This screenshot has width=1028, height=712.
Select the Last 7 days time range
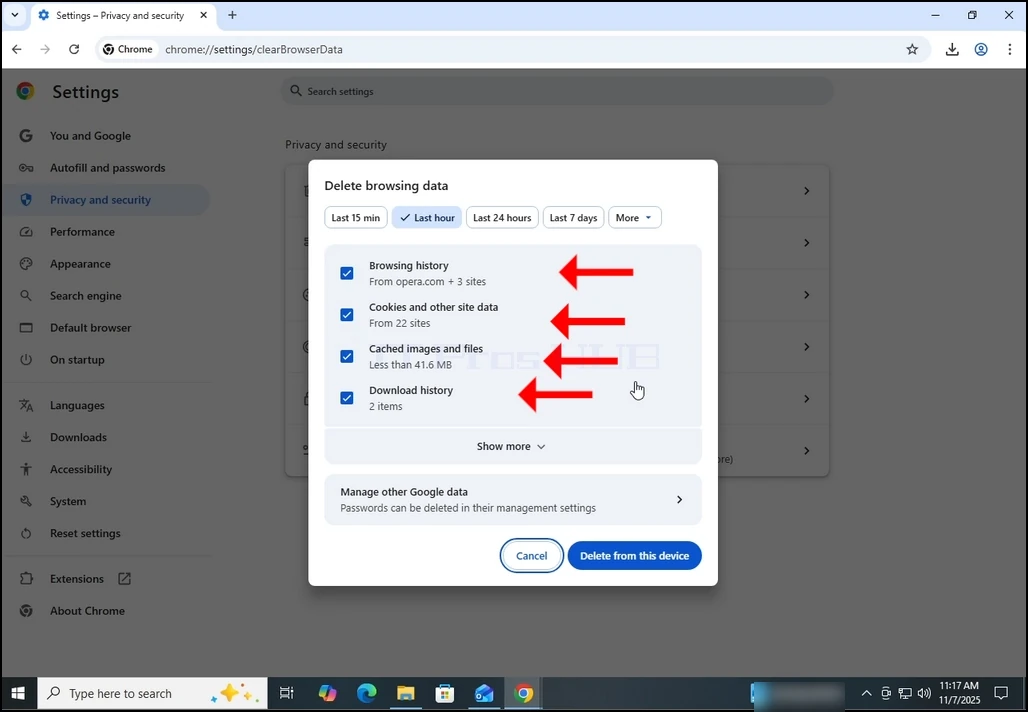573,218
